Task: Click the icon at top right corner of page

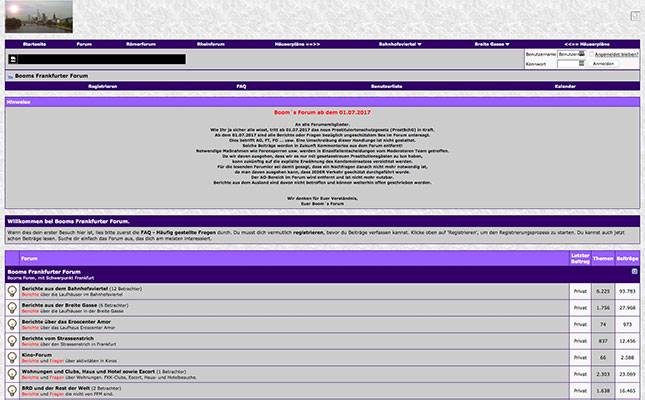Action: click(x=635, y=16)
